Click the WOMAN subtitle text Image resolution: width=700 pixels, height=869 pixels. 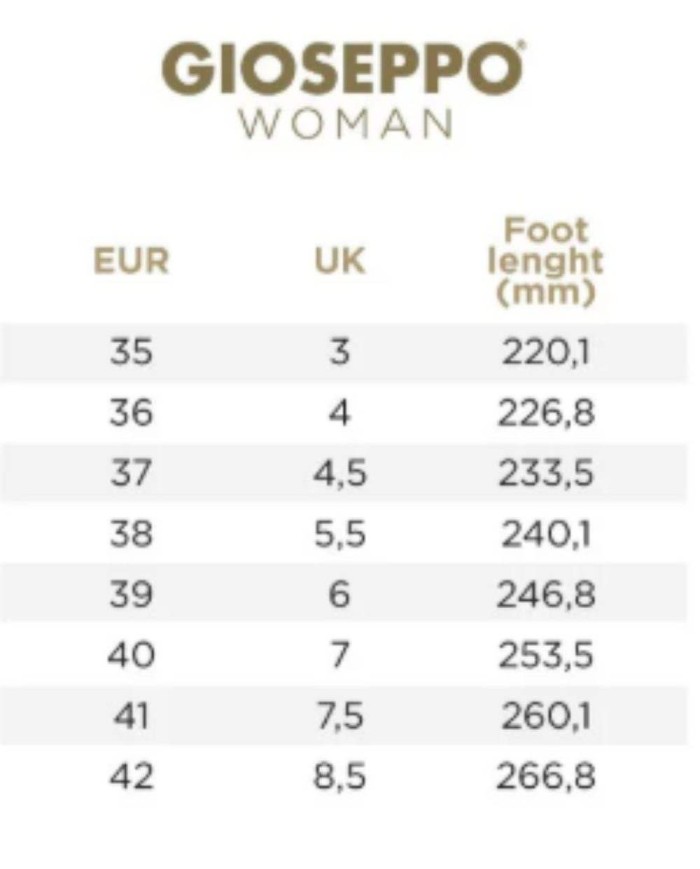coord(345,123)
